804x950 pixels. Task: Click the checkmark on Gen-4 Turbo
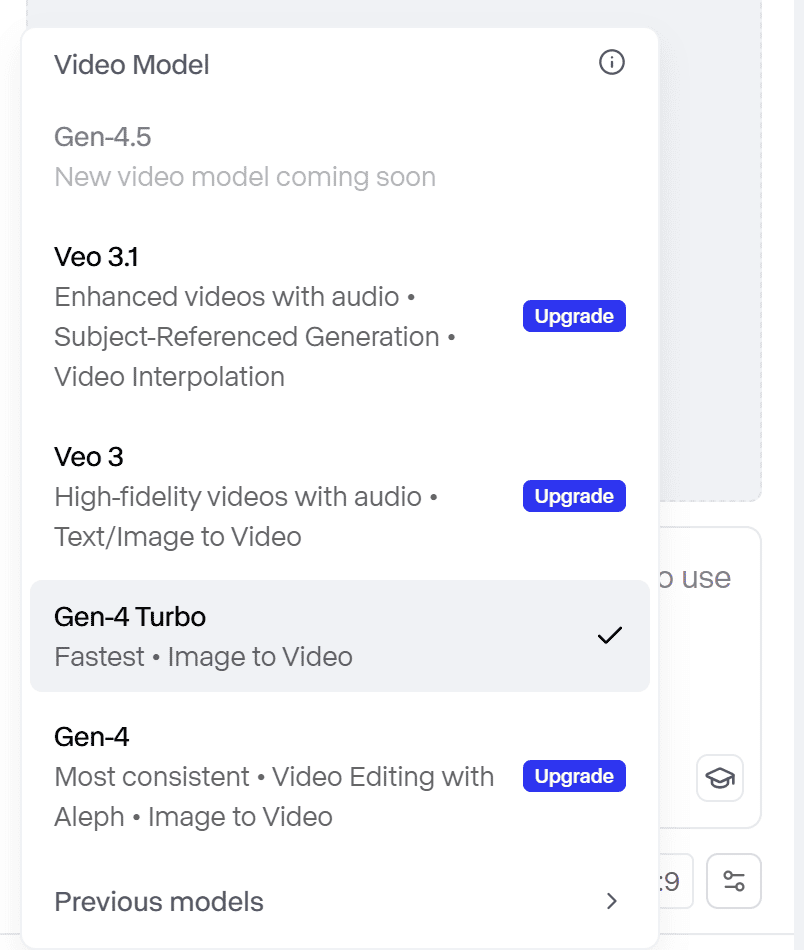click(x=609, y=636)
